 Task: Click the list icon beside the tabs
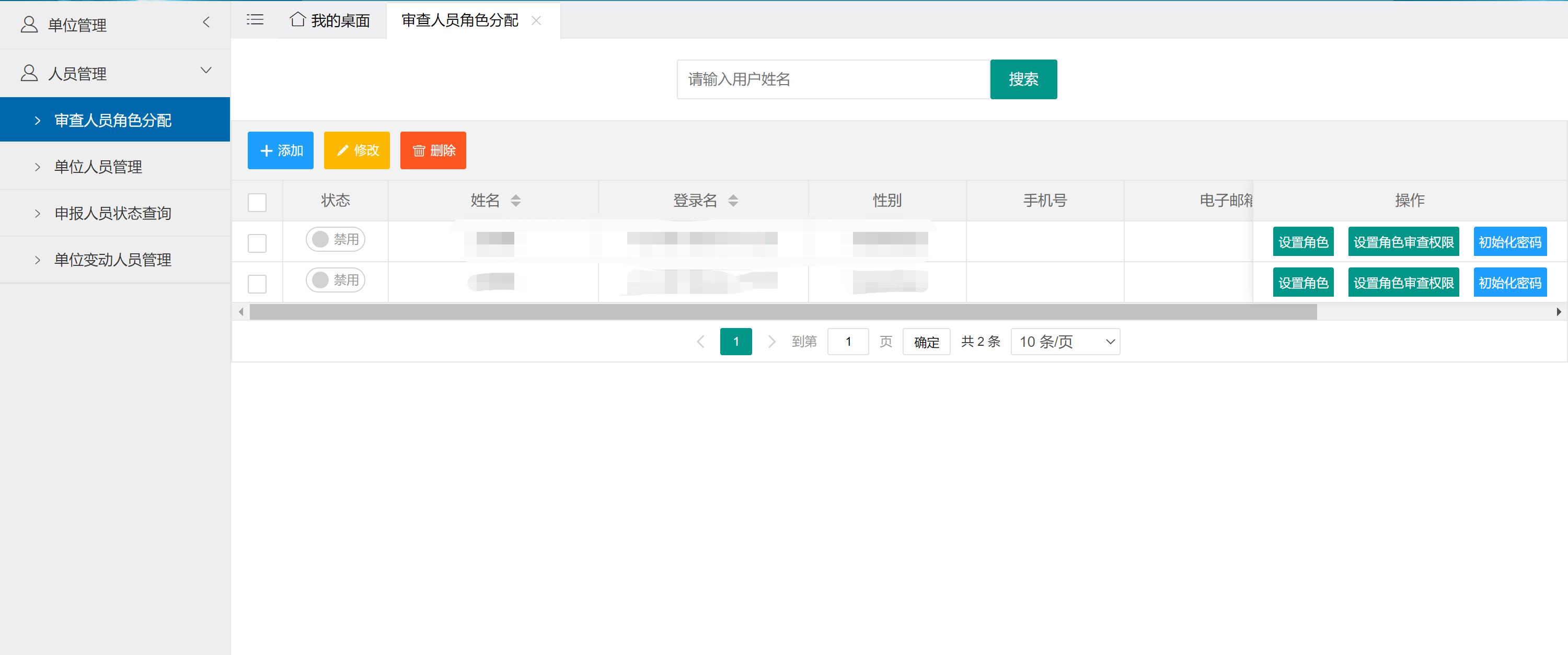tap(255, 19)
